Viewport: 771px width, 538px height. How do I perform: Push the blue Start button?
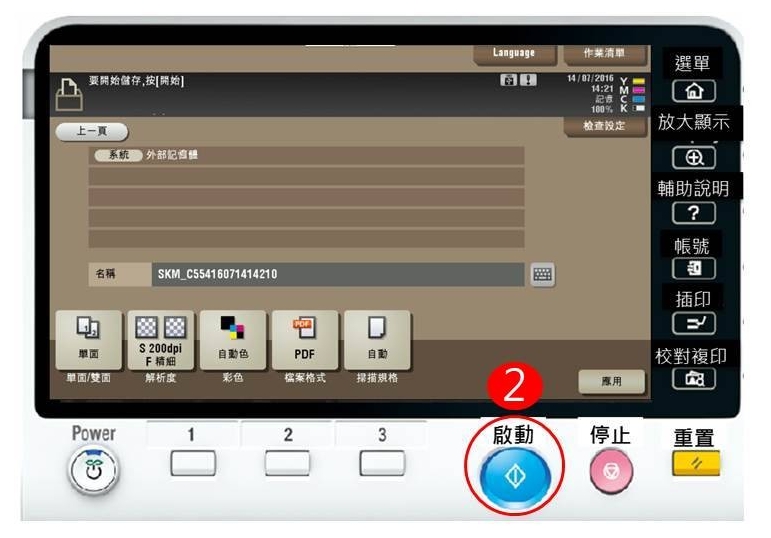[x=515, y=476]
